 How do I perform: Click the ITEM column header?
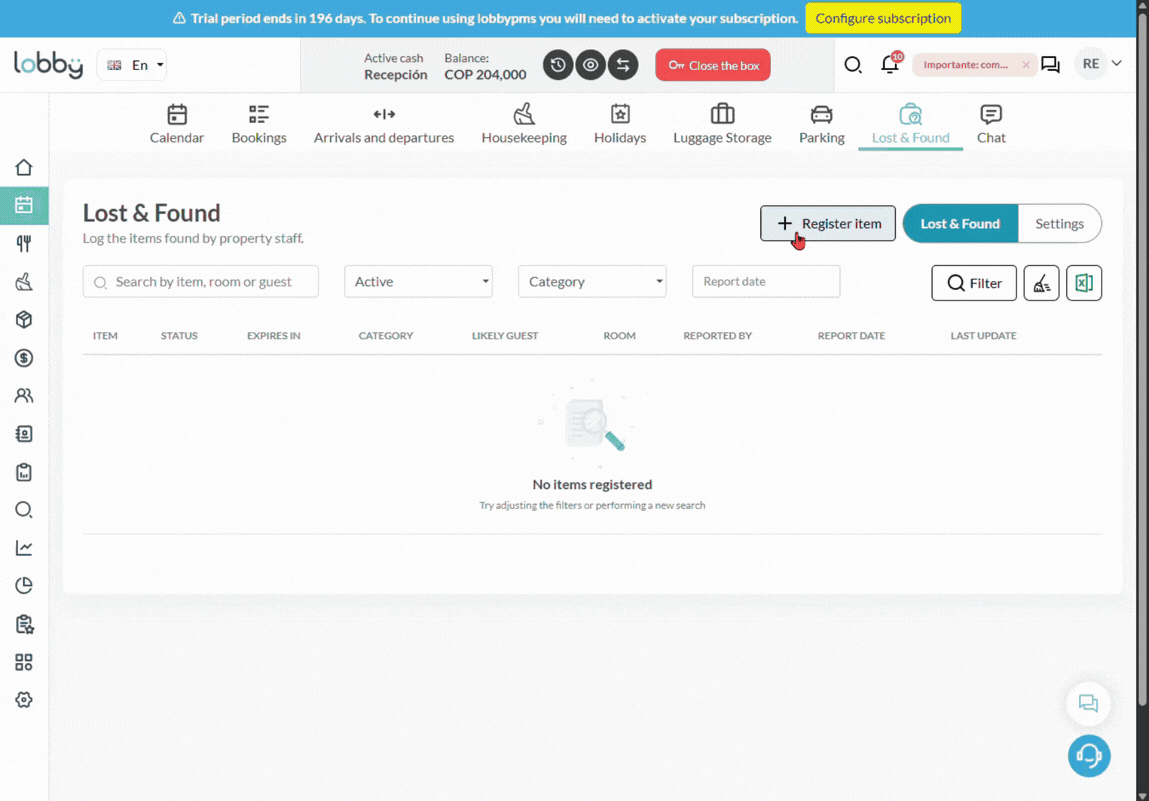point(105,336)
